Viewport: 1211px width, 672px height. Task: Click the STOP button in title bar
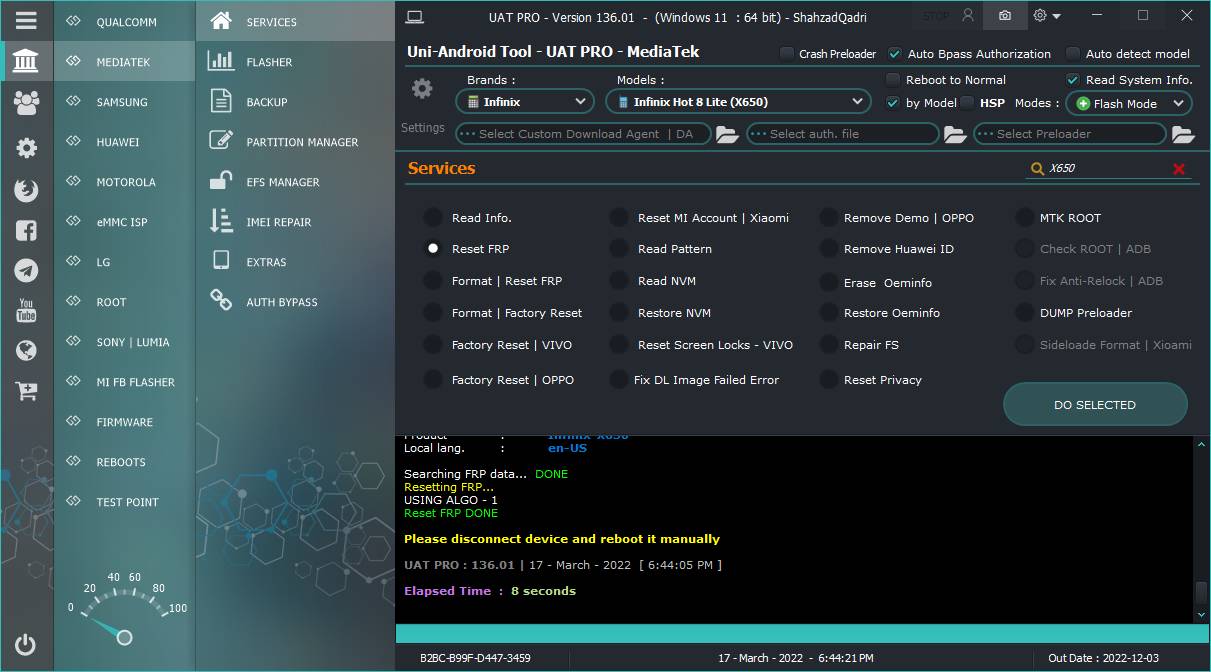pyautogui.click(x=936, y=16)
